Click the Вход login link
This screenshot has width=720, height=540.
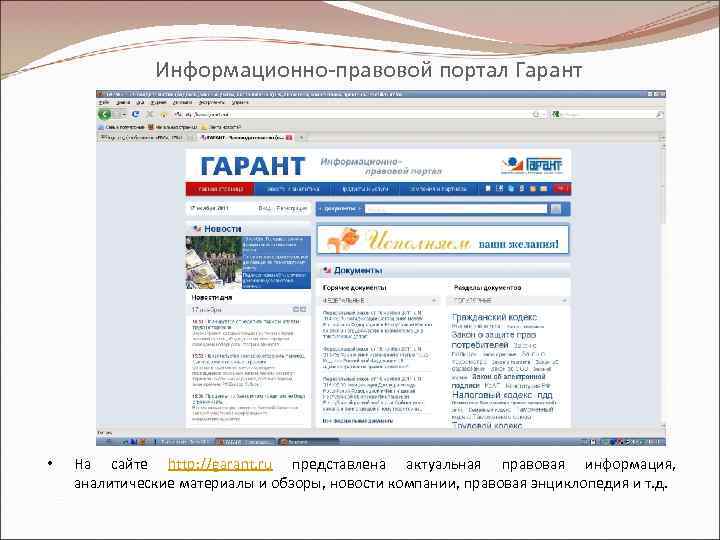click(264, 208)
